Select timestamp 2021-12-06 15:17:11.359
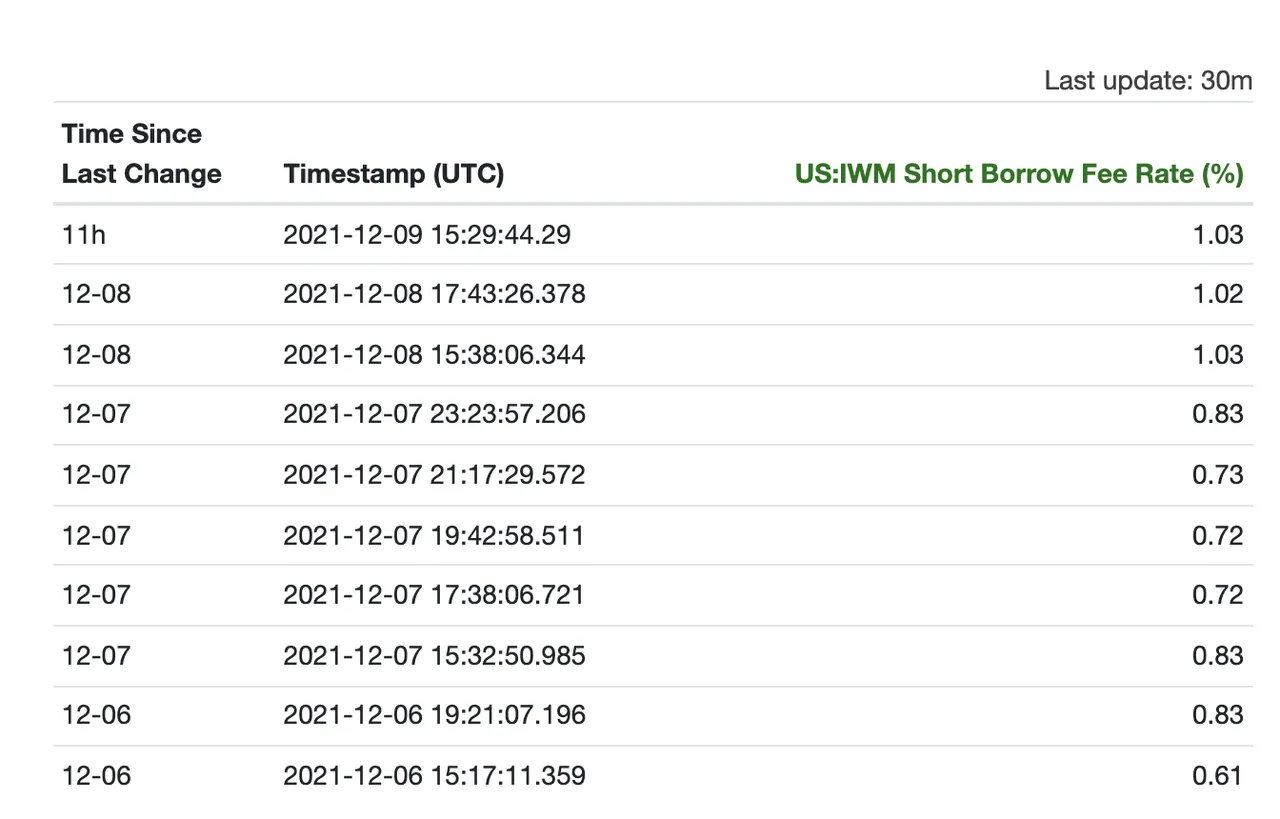This screenshot has height=819, width=1280. [434, 775]
